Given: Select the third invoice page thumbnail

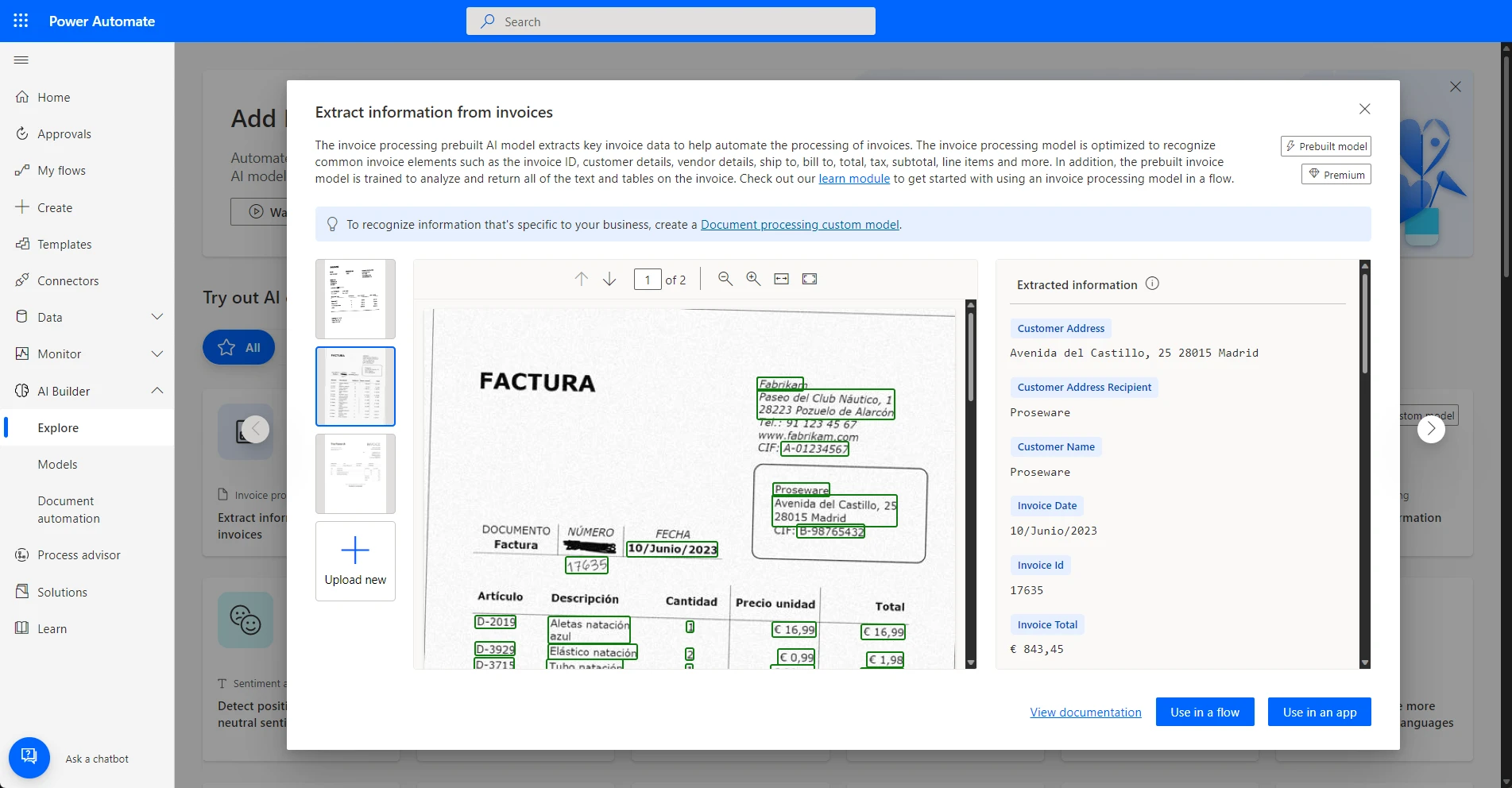Looking at the screenshot, I should [x=355, y=473].
